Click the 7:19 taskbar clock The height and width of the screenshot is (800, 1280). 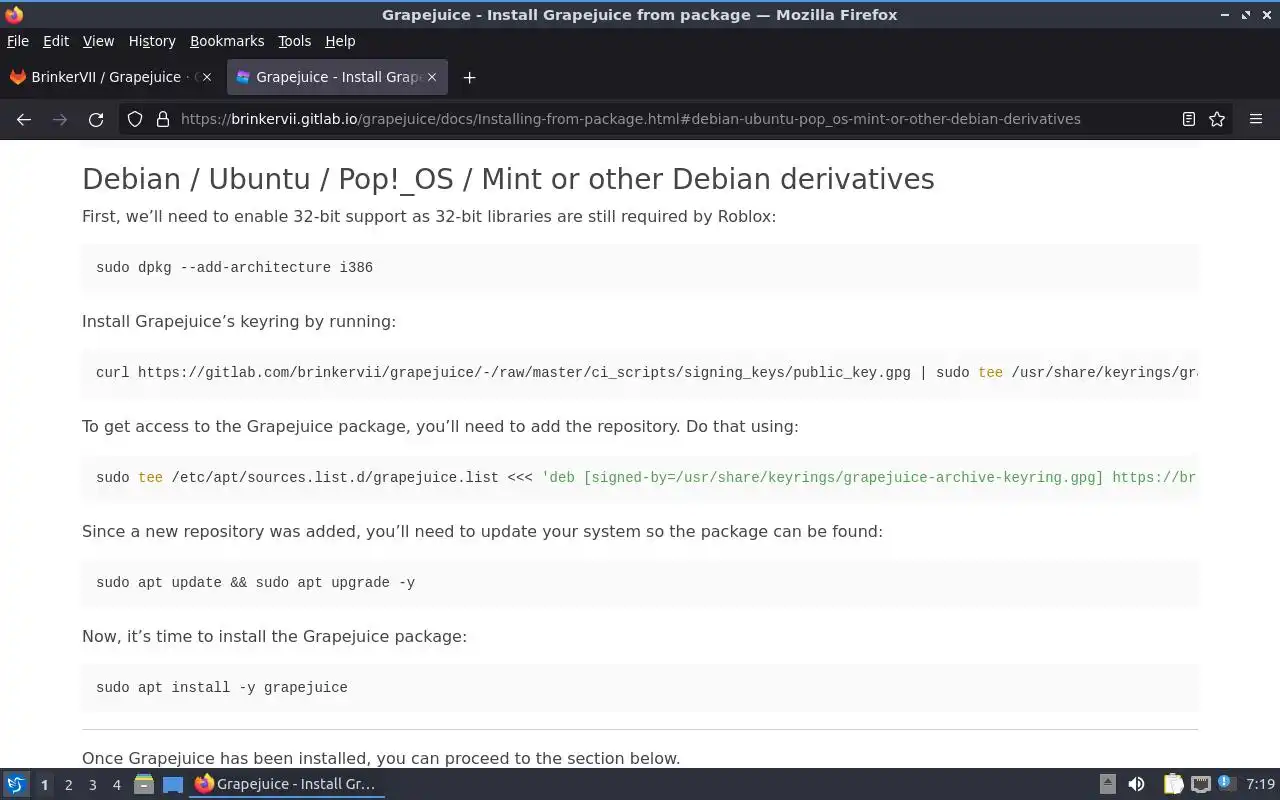tap(1260, 784)
